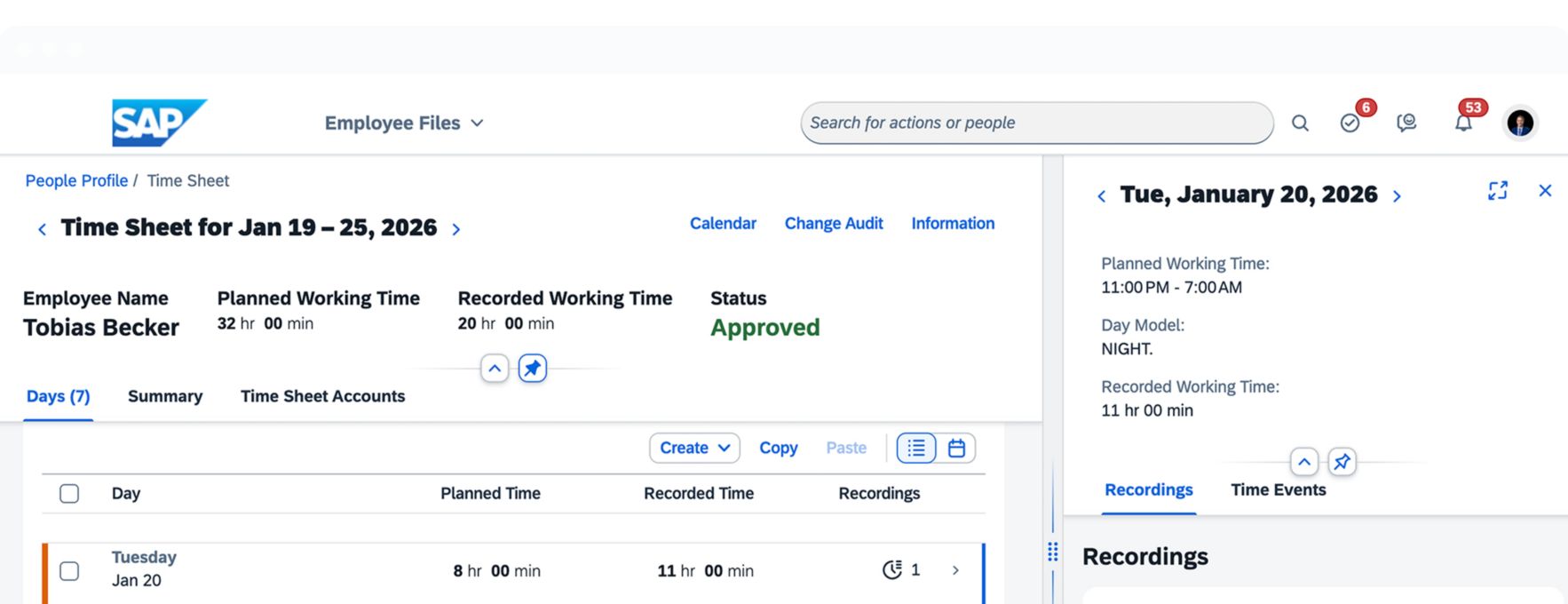
Task: Click the Change Audit link
Action: click(833, 224)
